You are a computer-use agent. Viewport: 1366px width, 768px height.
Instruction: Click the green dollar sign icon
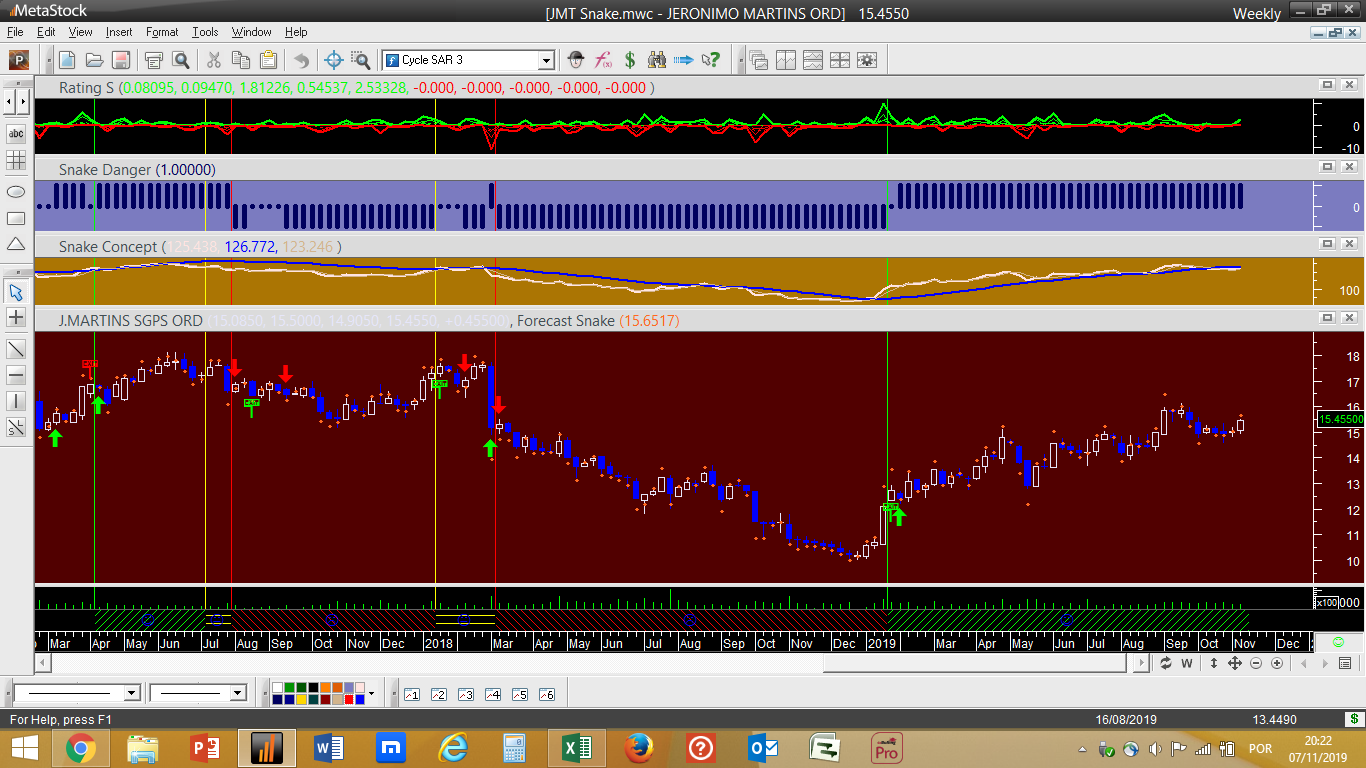coord(630,60)
